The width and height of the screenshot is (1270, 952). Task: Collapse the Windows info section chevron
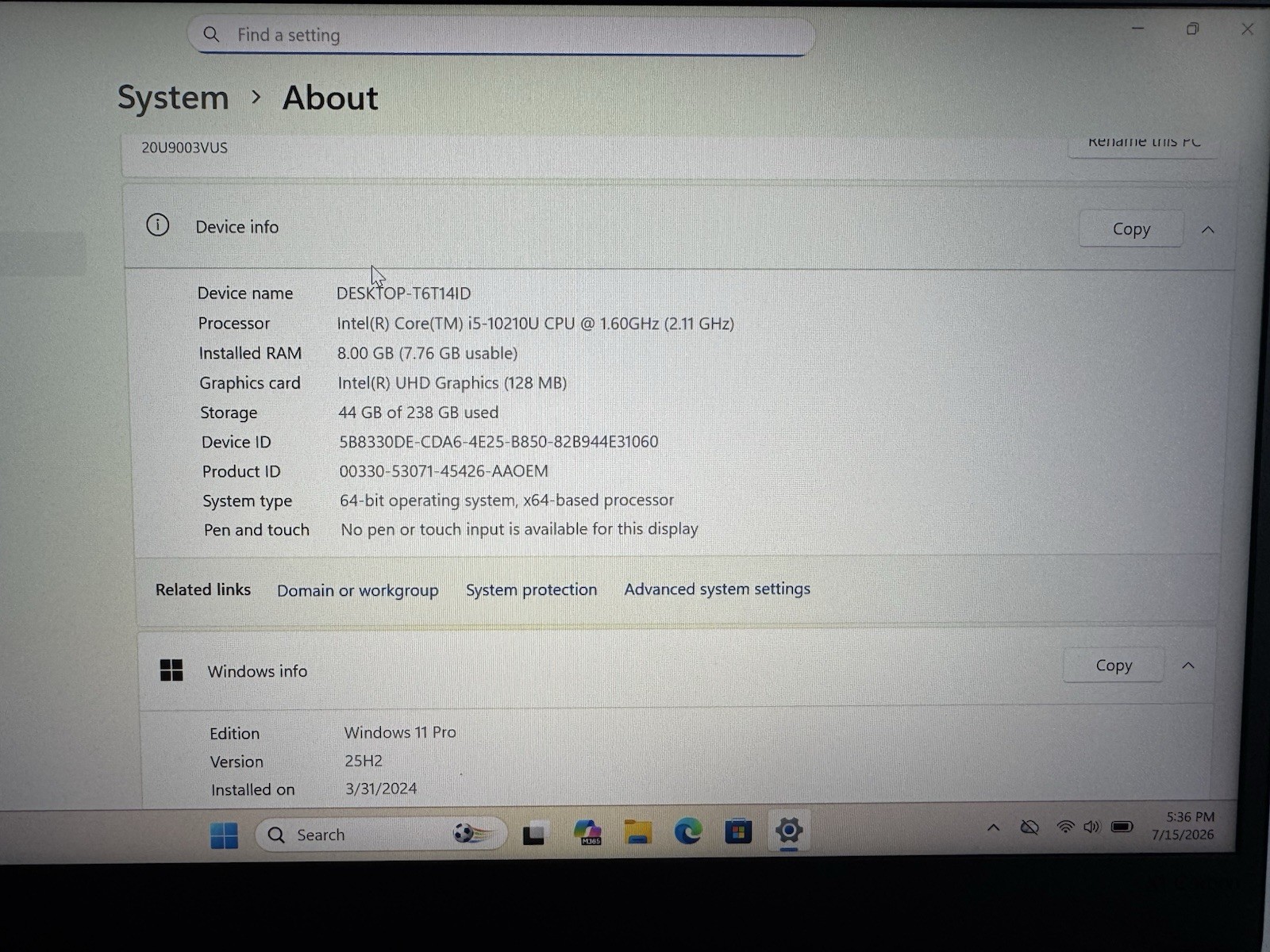[x=1188, y=665]
